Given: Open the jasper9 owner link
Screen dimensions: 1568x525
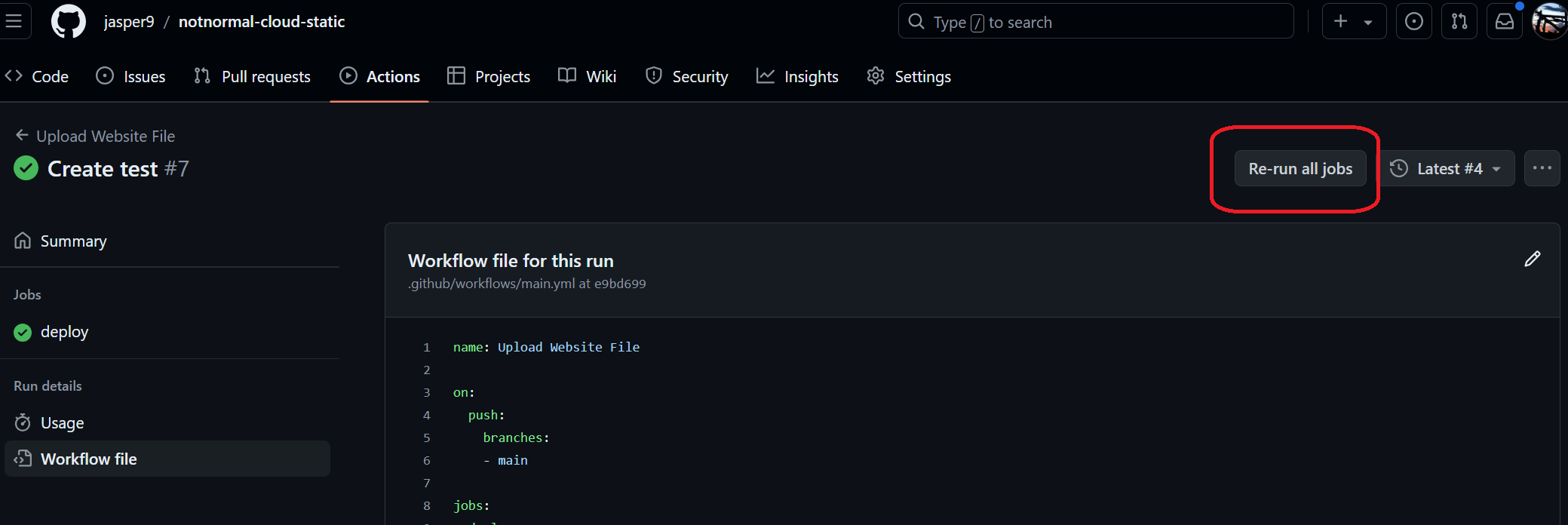Looking at the screenshot, I should coord(129,22).
